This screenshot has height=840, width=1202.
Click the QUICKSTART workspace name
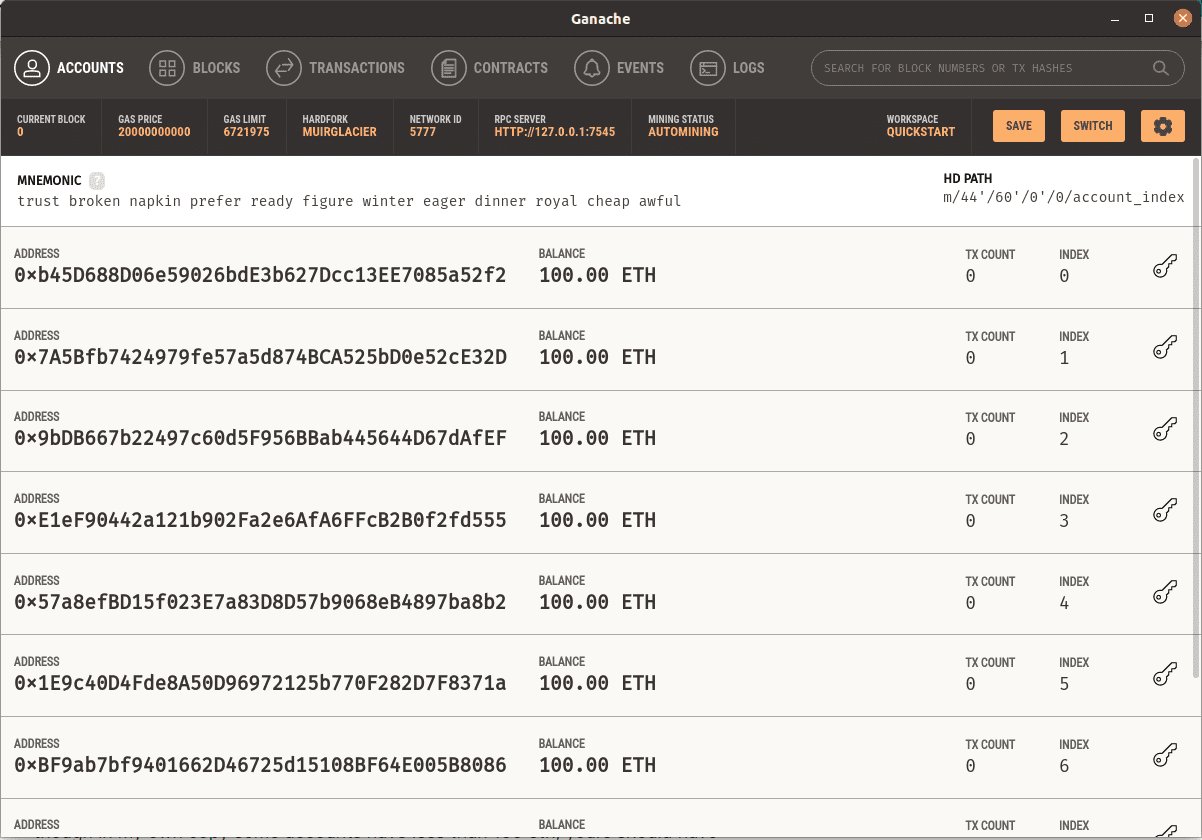[x=920, y=132]
